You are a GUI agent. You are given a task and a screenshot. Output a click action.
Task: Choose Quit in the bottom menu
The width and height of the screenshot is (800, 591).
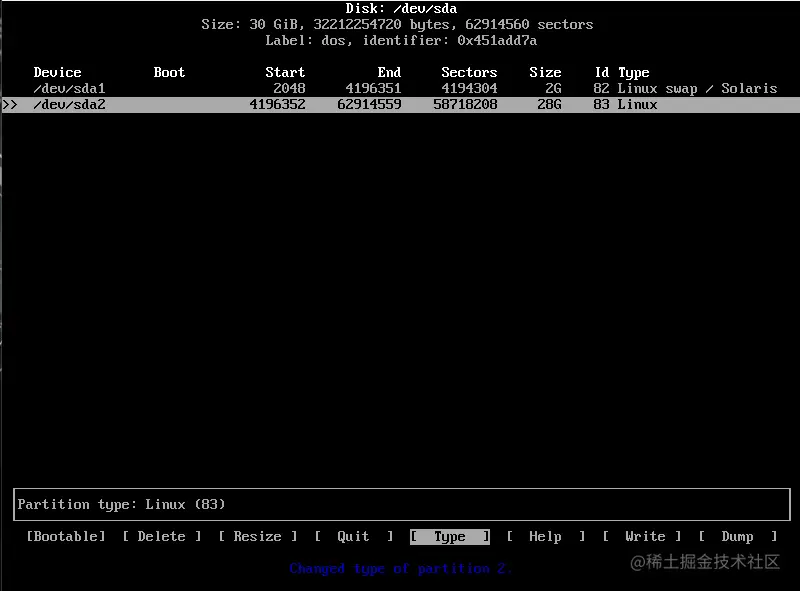(354, 536)
